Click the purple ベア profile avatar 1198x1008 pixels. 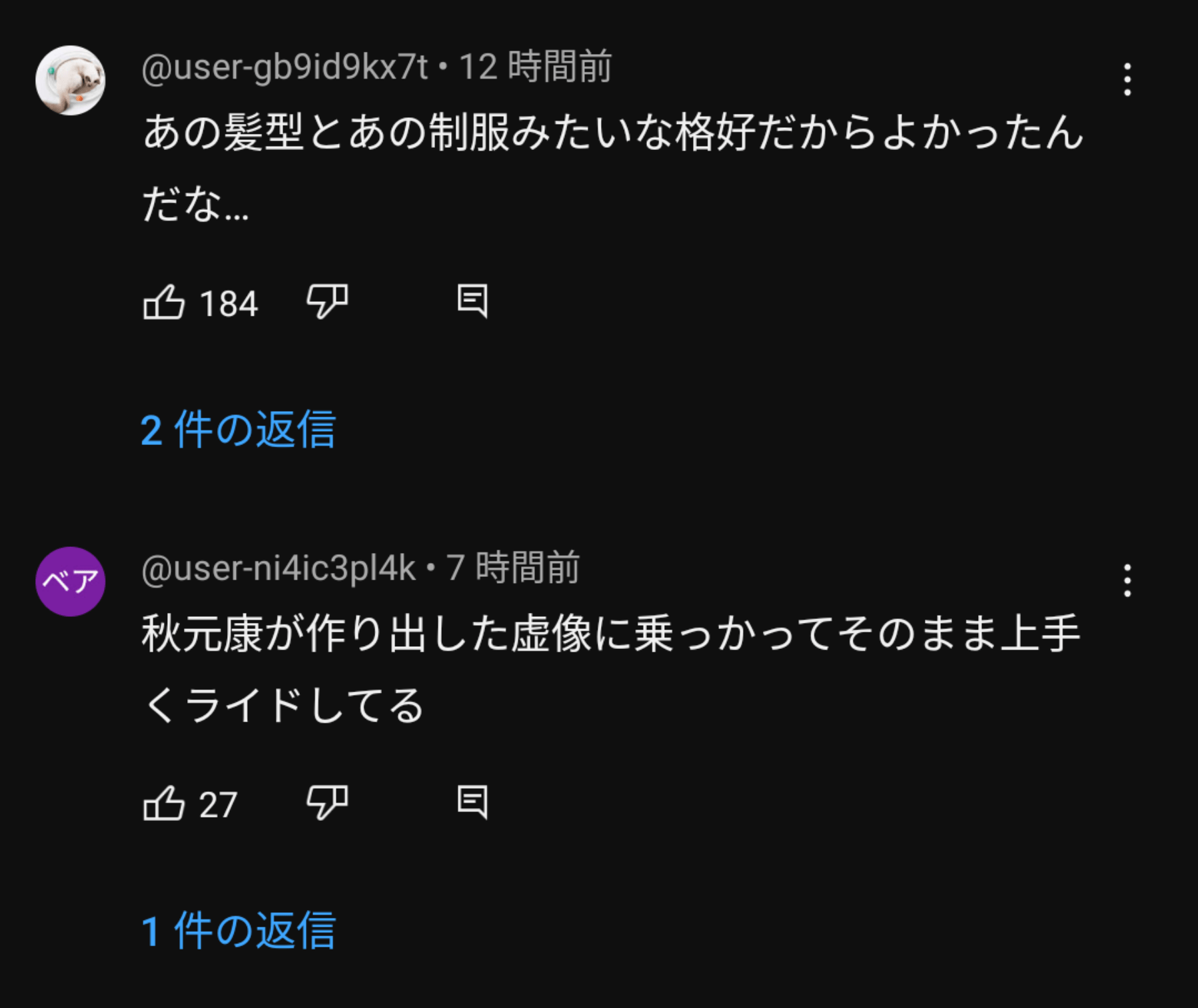(x=70, y=582)
